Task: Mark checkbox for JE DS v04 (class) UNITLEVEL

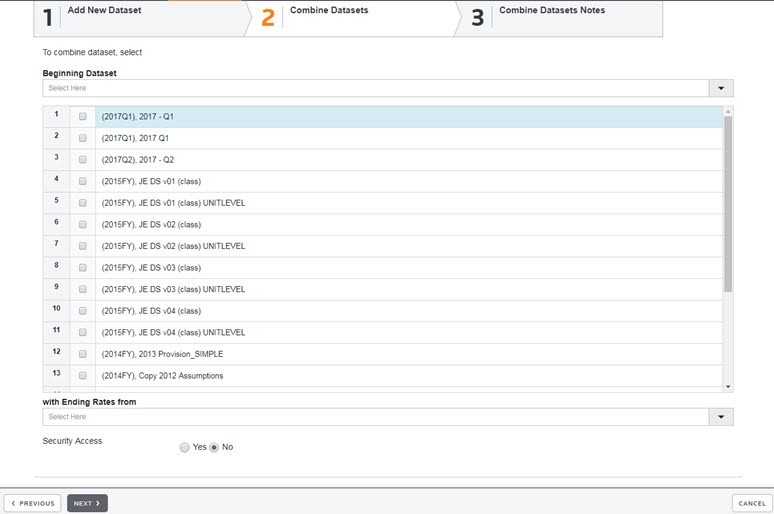Action: (x=83, y=332)
